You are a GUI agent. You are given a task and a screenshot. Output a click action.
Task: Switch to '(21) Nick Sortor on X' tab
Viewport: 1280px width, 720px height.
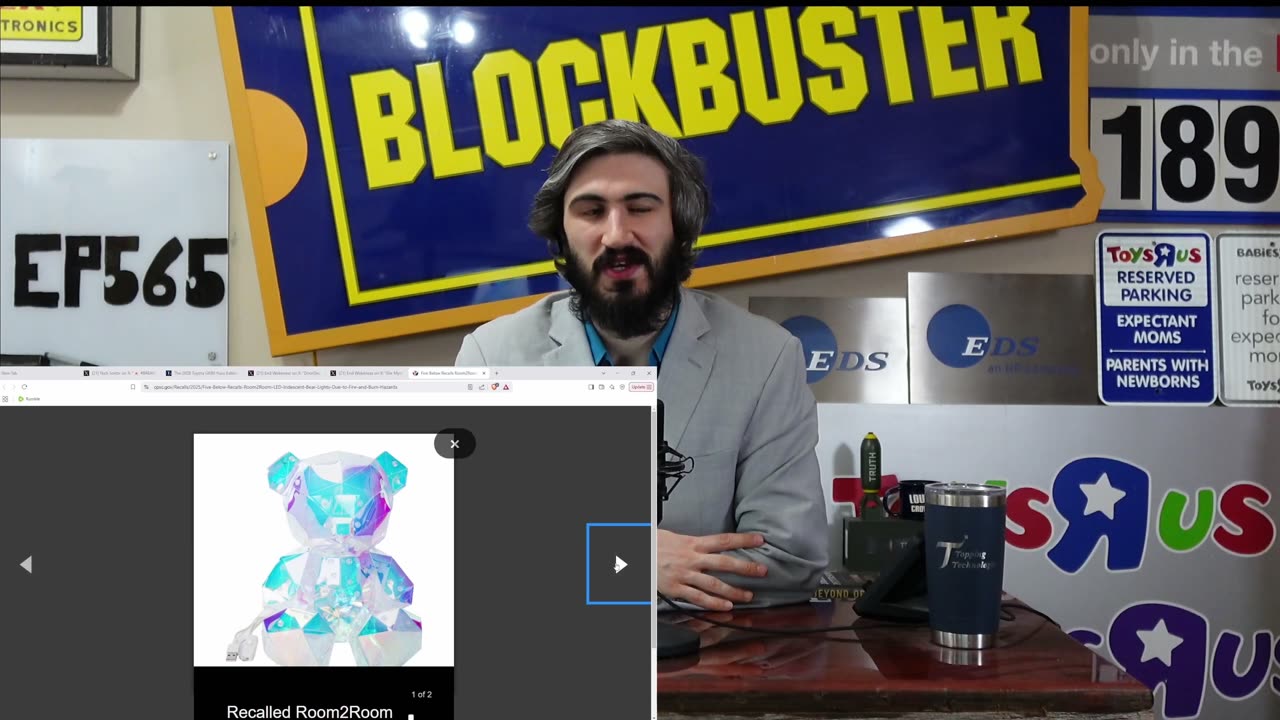[120, 373]
